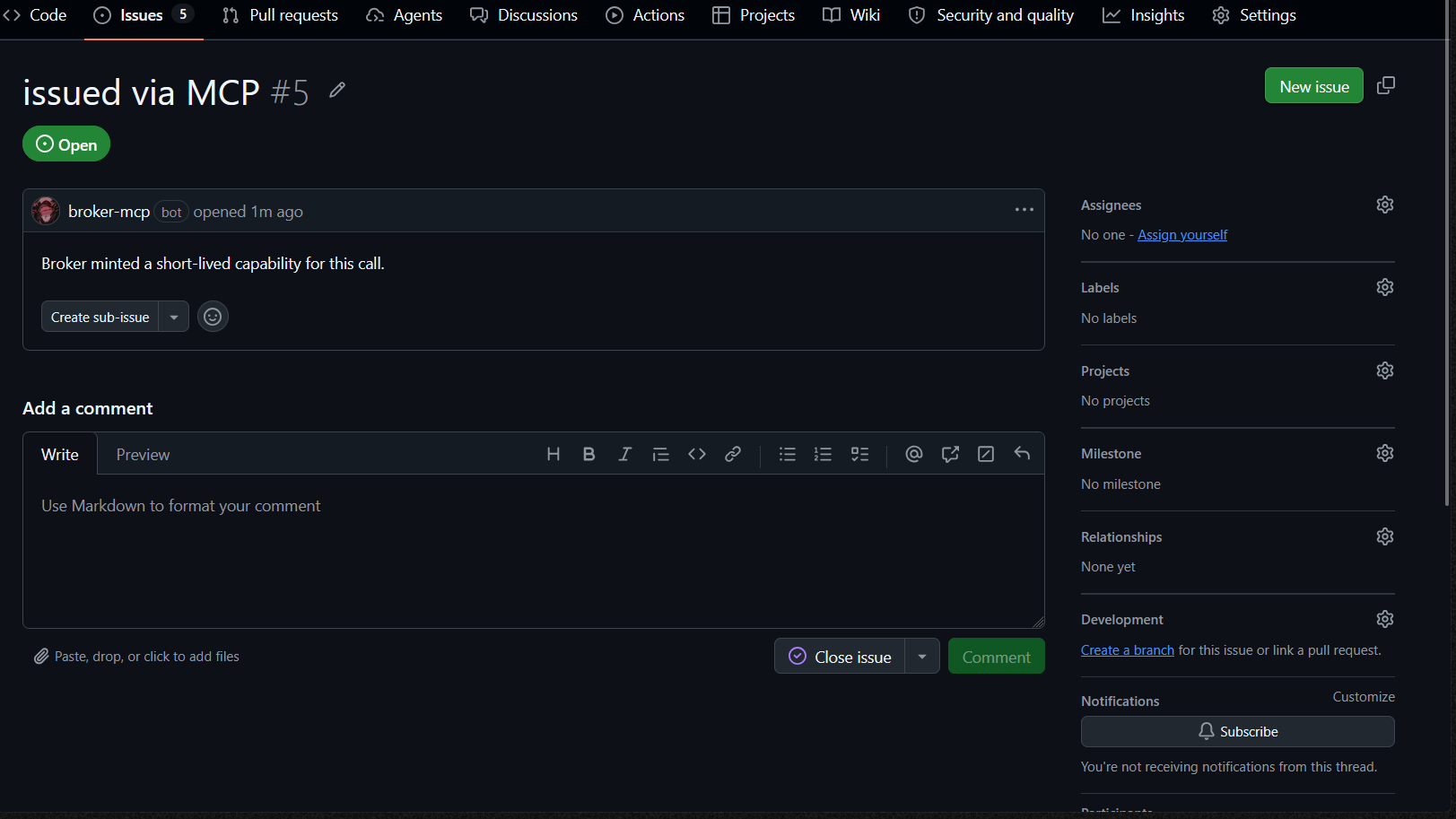
Task: Apply italic formatting in comment toolbar
Action: 624,454
